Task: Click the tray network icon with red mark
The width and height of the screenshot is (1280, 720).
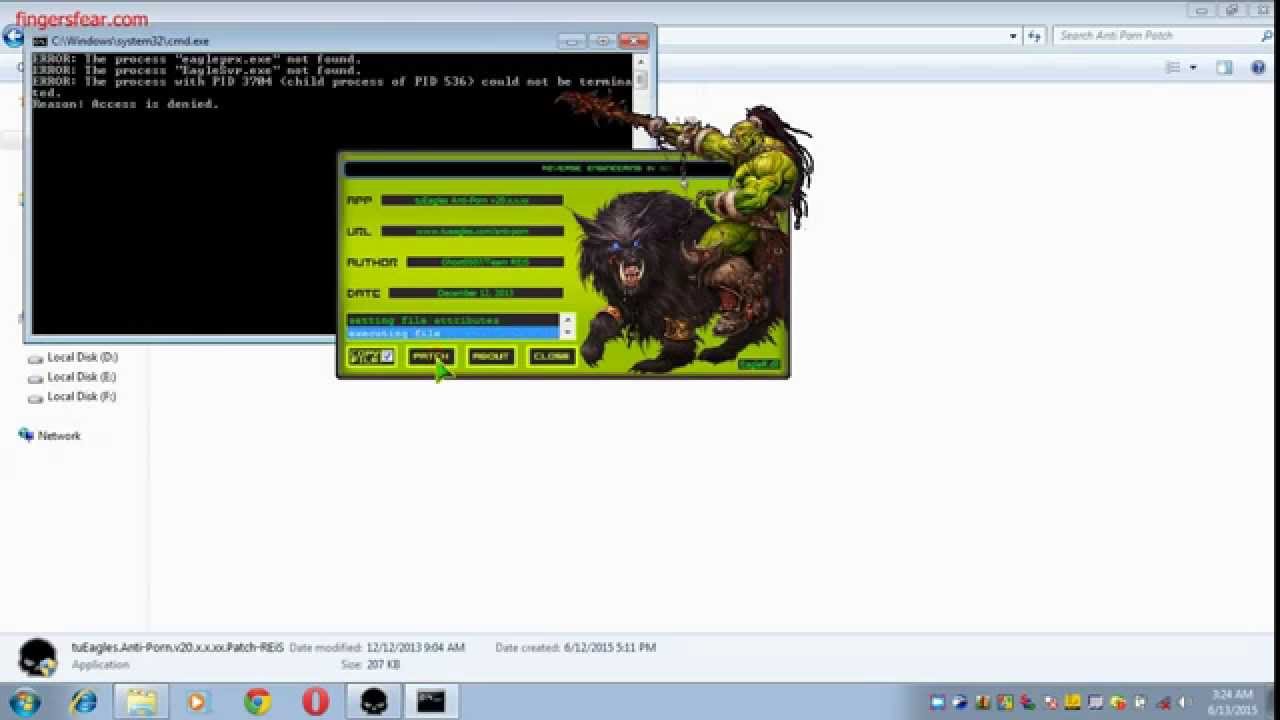Action: click(1163, 702)
